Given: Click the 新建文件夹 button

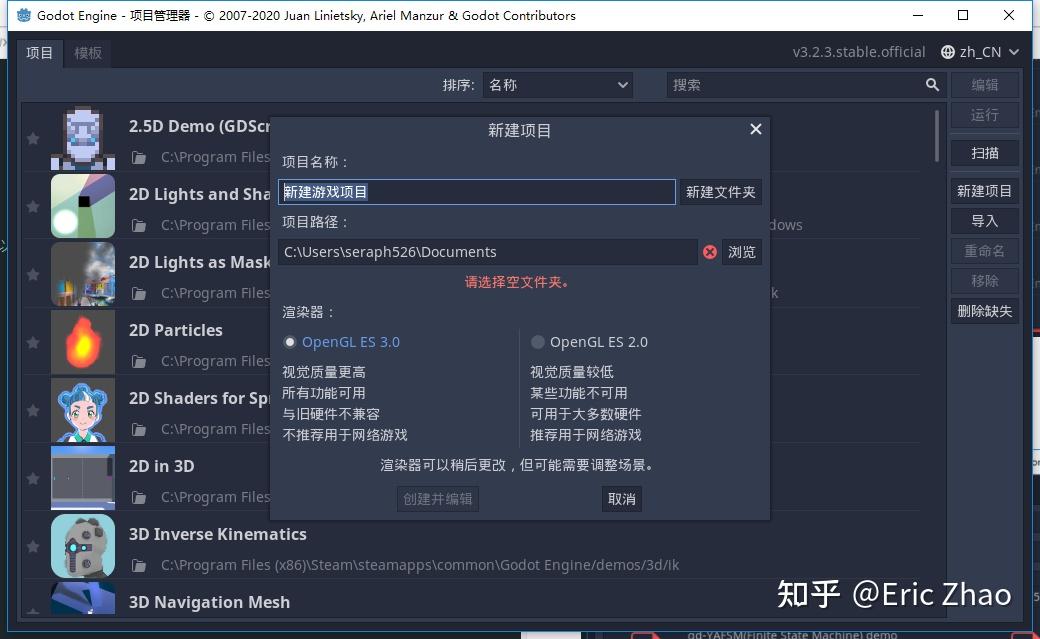Looking at the screenshot, I should (x=721, y=191).
